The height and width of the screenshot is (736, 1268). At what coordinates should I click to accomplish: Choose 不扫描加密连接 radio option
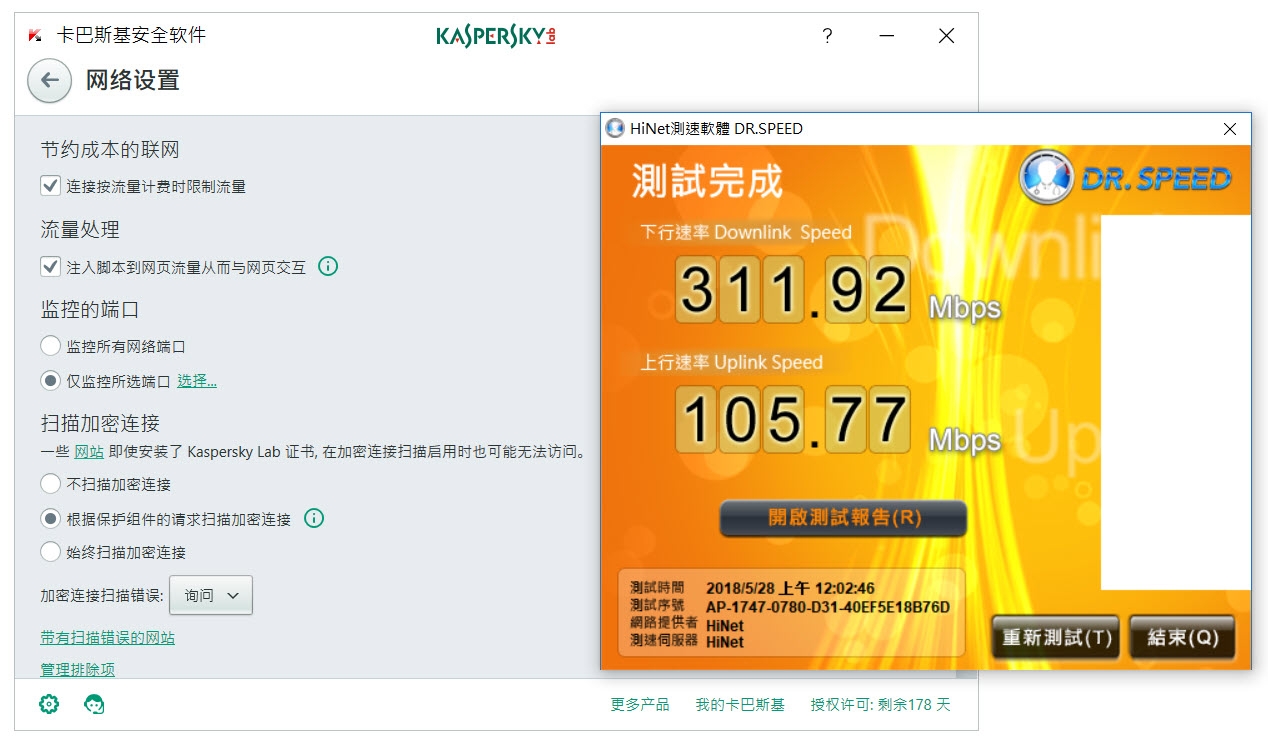click(50, 484)
